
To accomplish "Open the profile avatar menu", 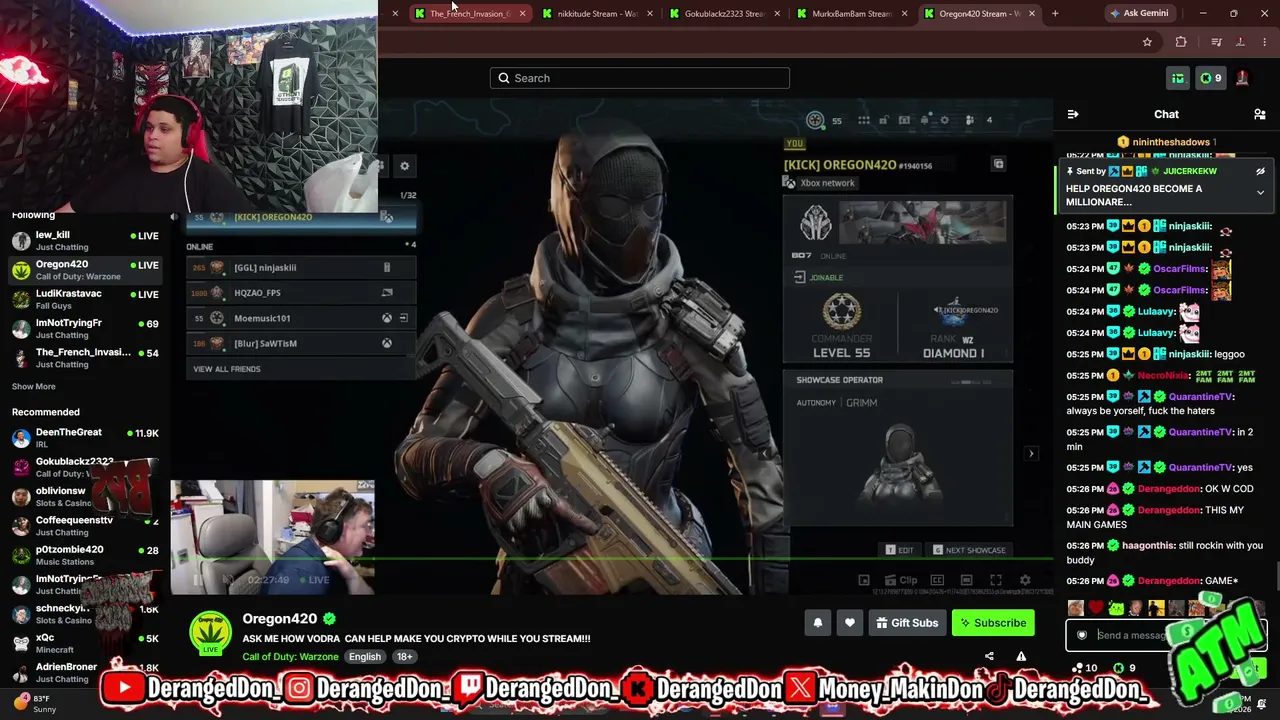I will (x=1242, y=78).
